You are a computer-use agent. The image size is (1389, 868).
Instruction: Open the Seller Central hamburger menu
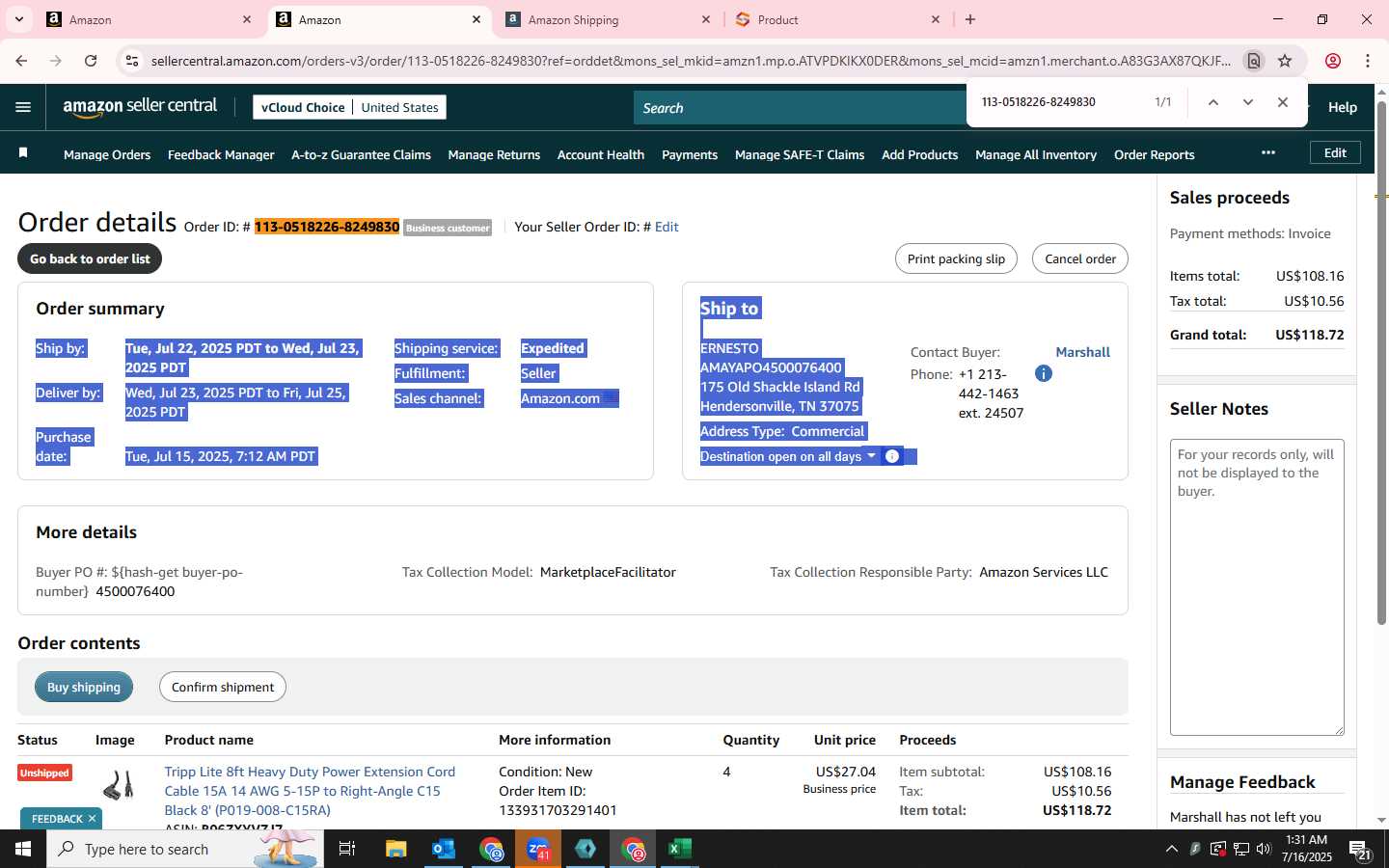tap(23, 107)
